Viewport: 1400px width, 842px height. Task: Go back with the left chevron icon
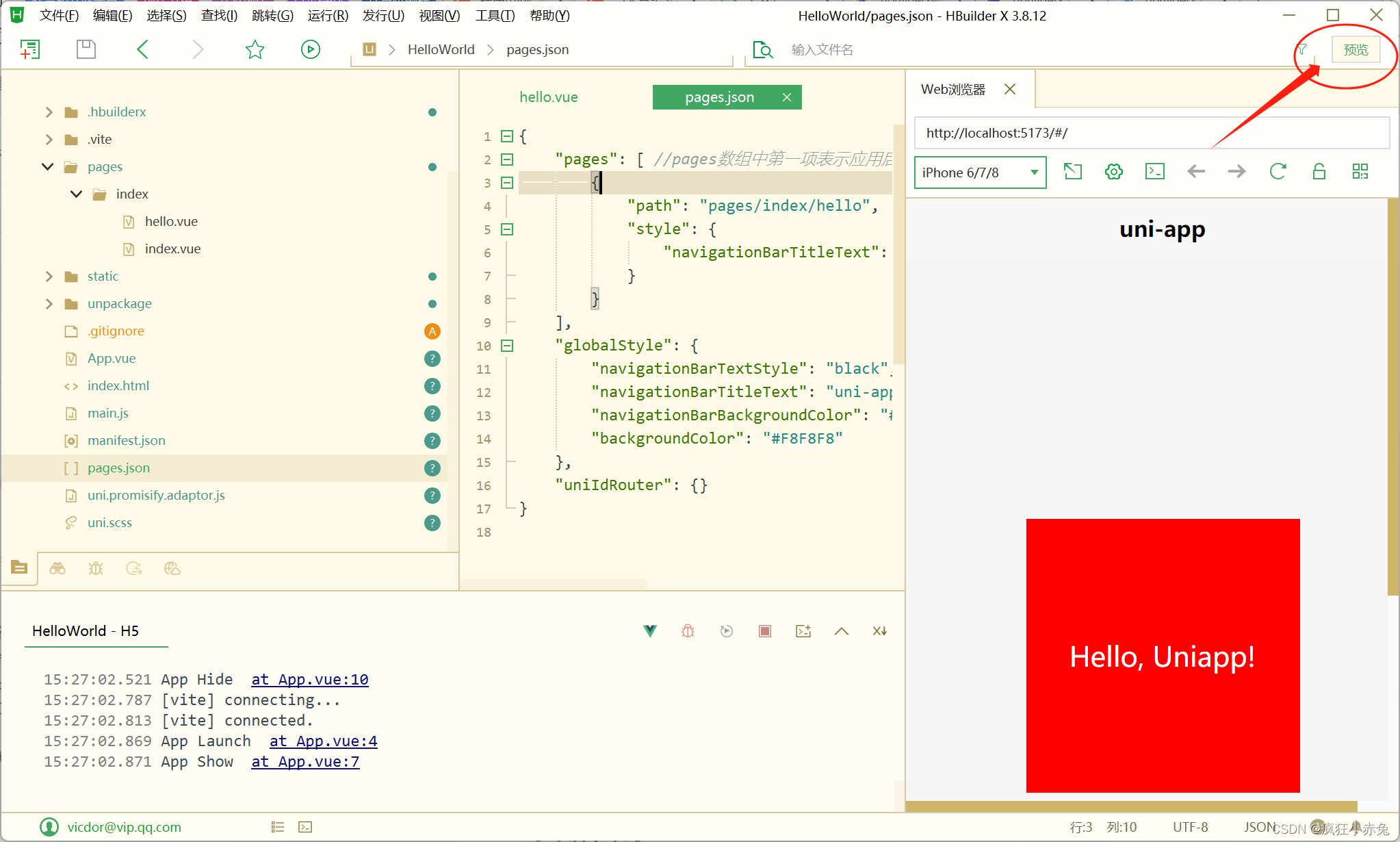click(x=142, y=49)
